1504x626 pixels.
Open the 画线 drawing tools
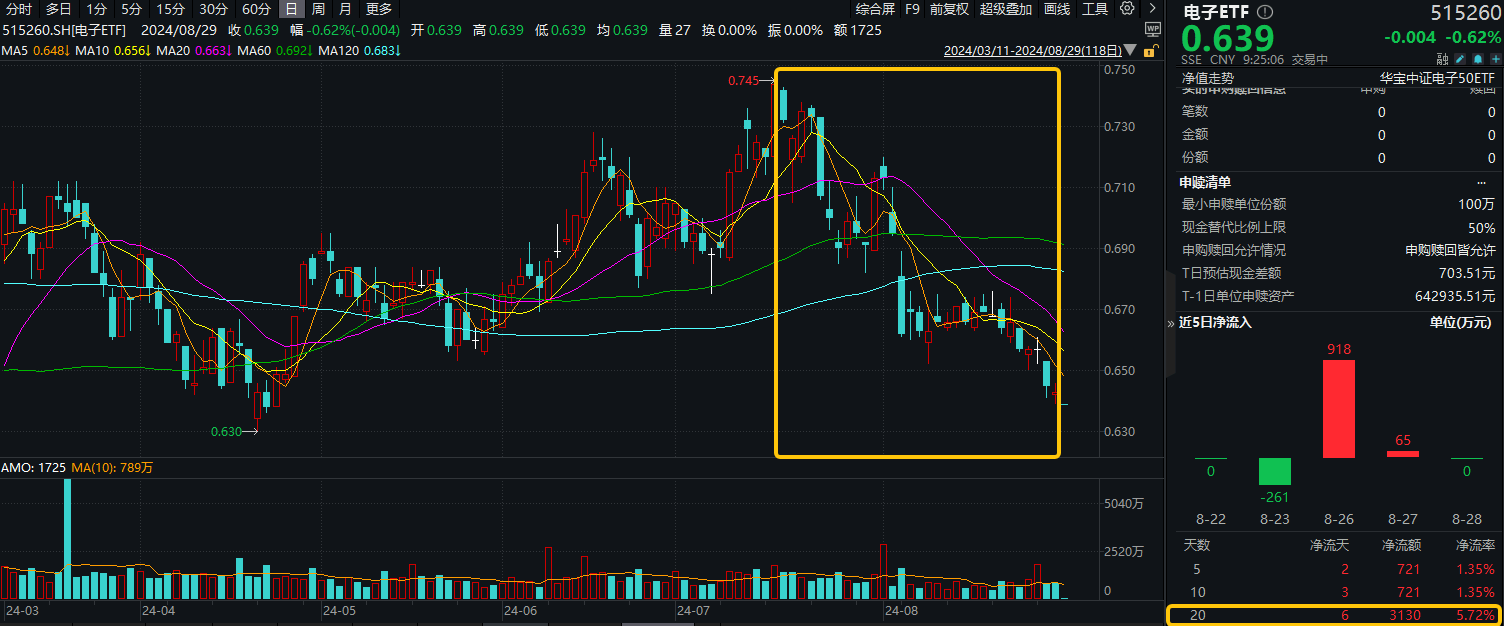point(1057,9)
